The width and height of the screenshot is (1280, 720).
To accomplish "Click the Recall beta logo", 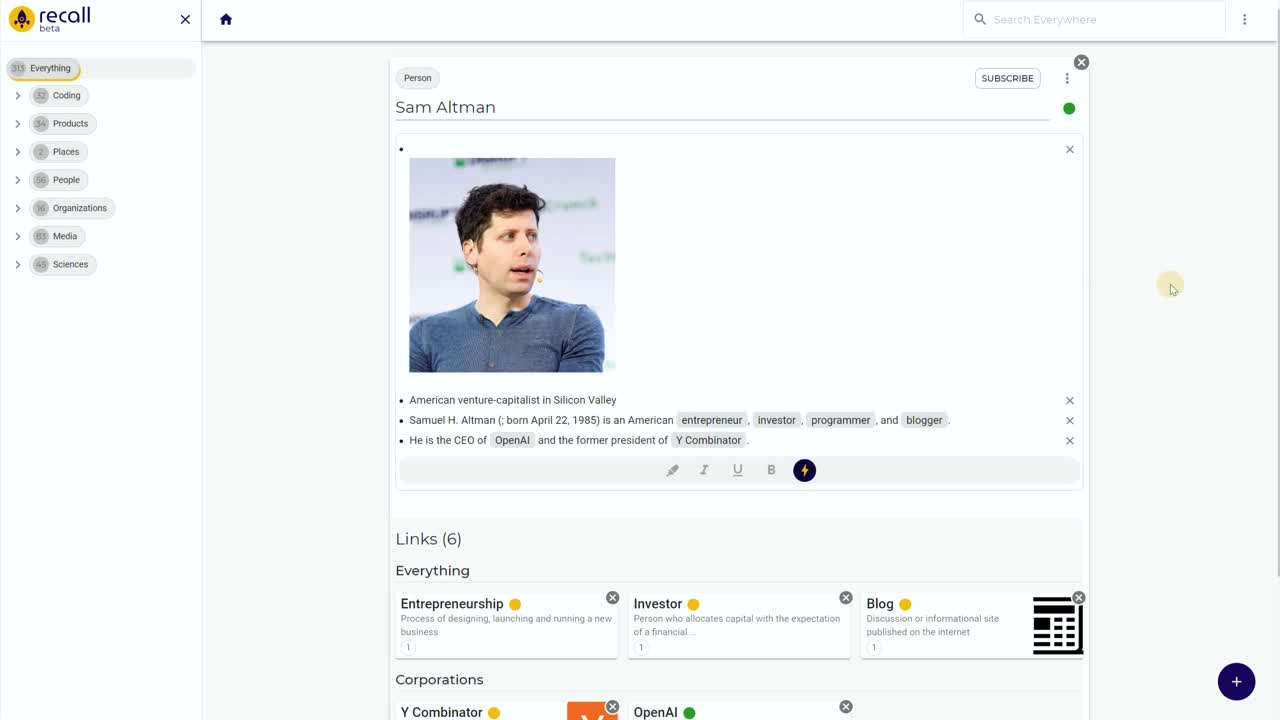I will coord(50,19).
